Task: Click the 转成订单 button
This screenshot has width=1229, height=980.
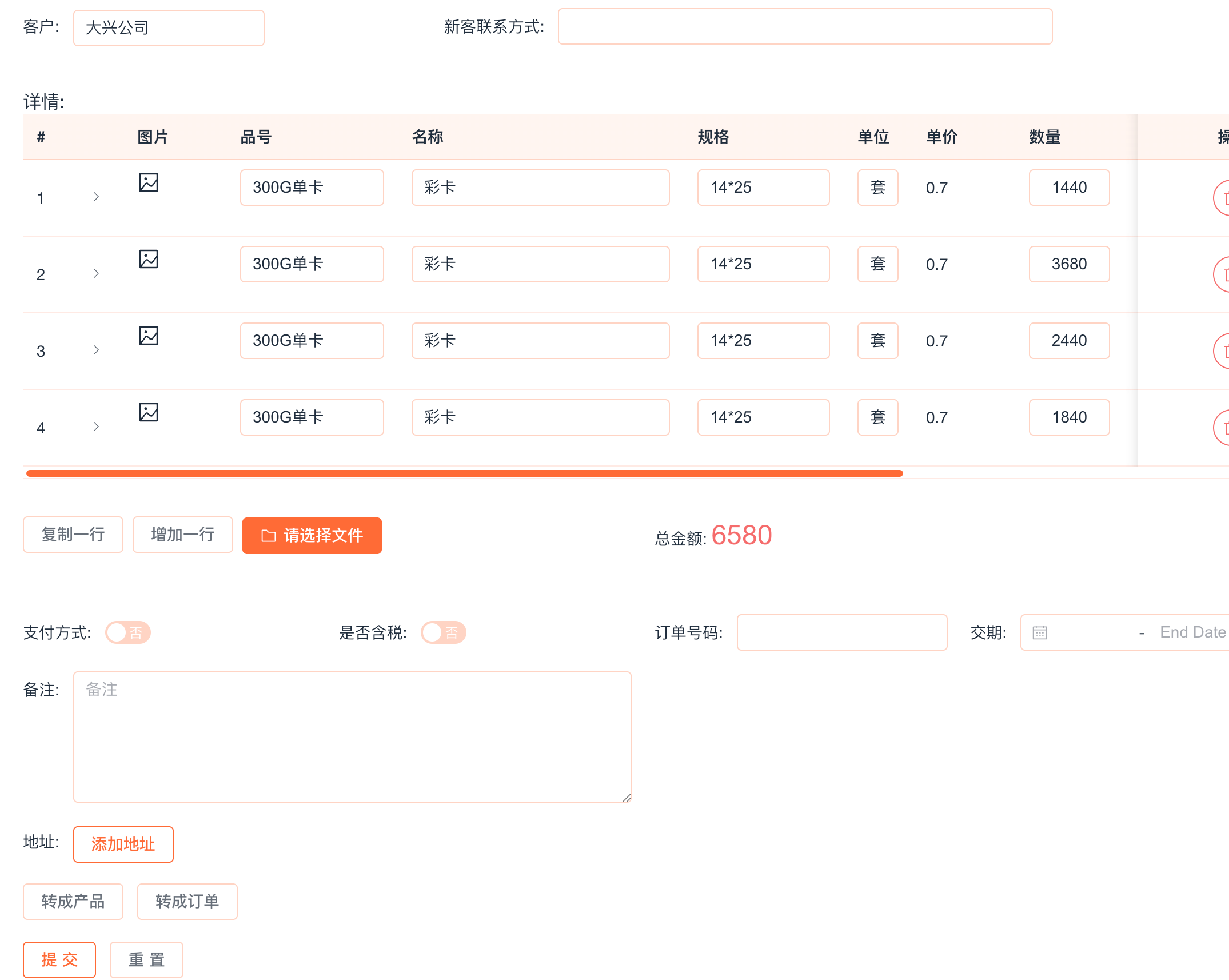Action: 187,901
